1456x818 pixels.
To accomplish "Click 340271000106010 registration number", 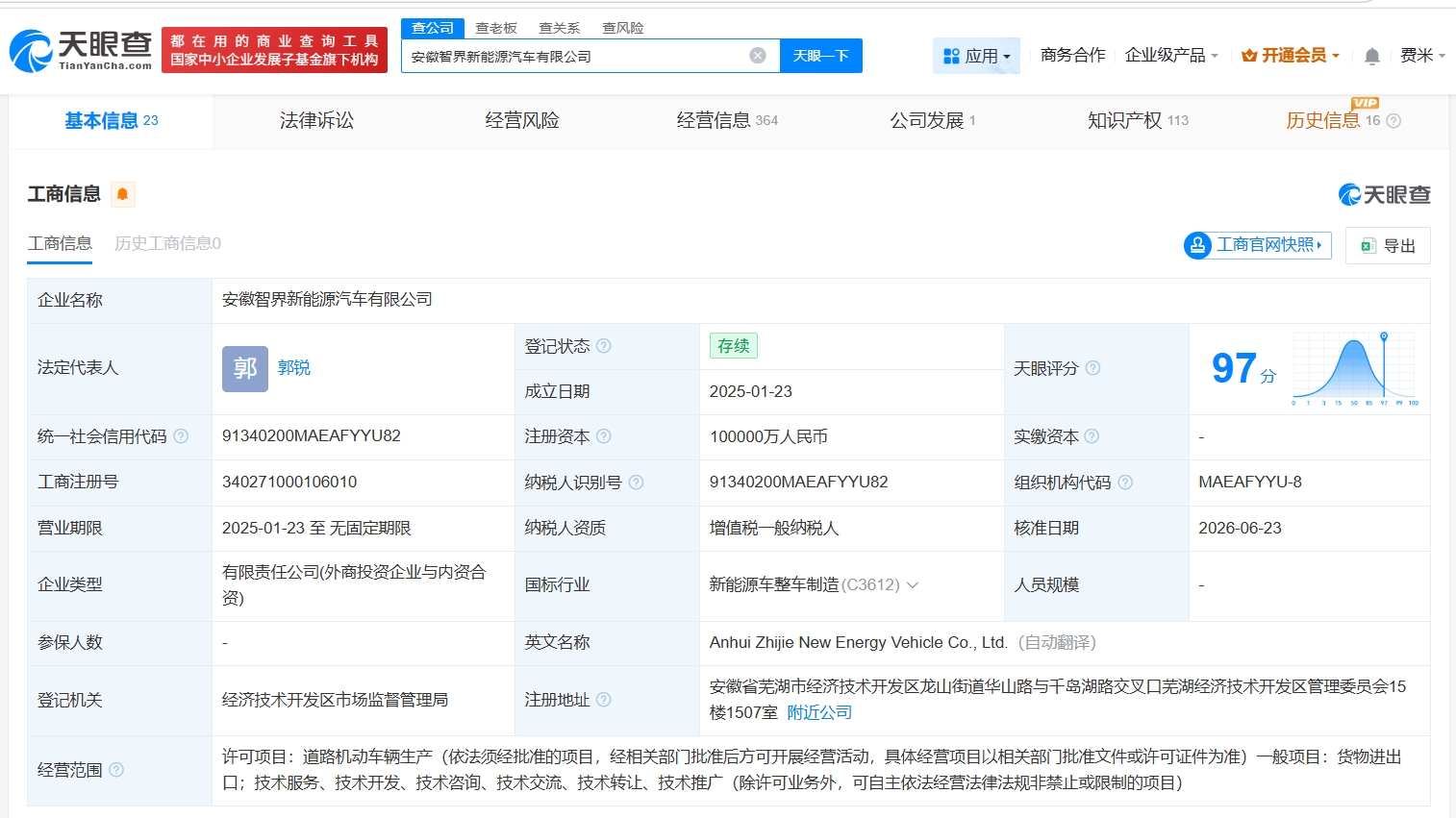I will coord(289,483).
